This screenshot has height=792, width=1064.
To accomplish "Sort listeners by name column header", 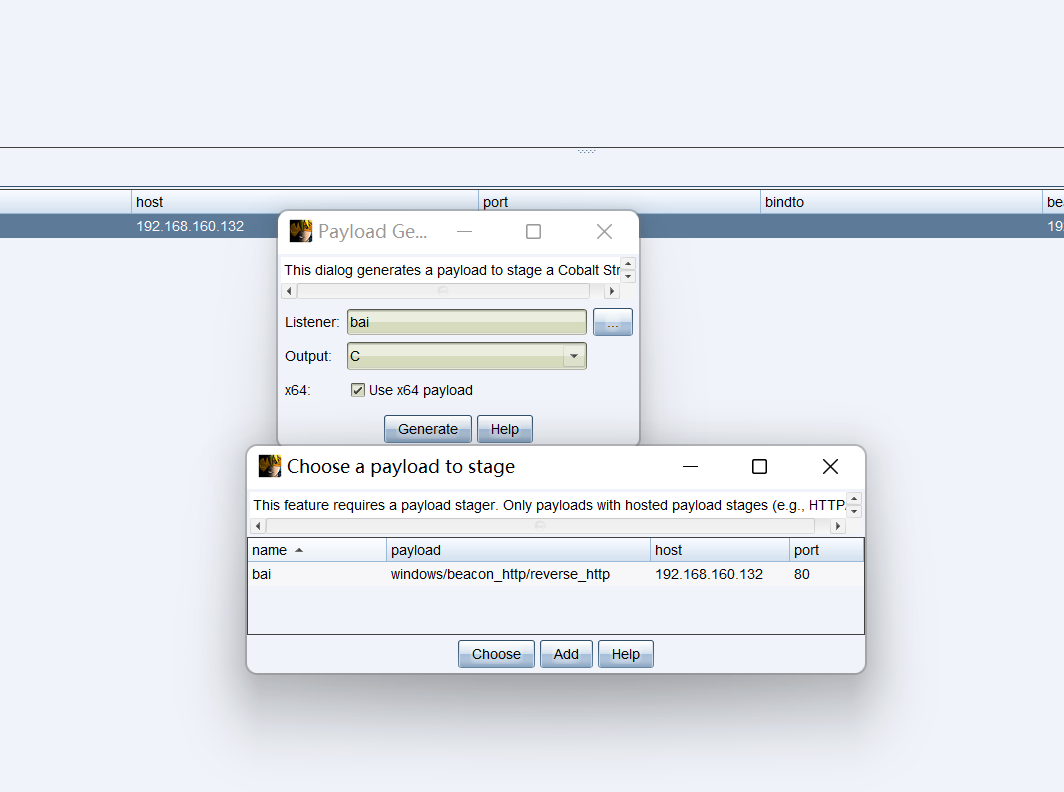I will [x=317, y=550].
